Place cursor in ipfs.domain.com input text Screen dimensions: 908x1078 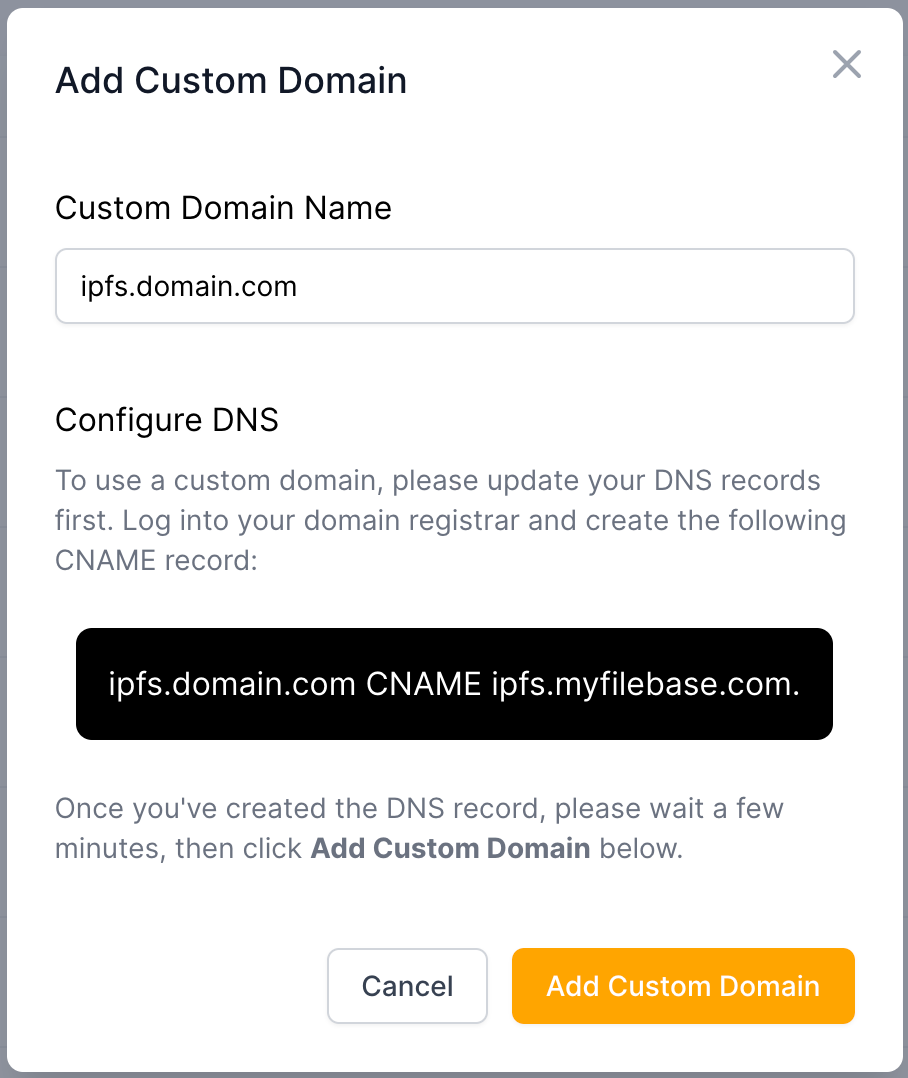point(189,287)
